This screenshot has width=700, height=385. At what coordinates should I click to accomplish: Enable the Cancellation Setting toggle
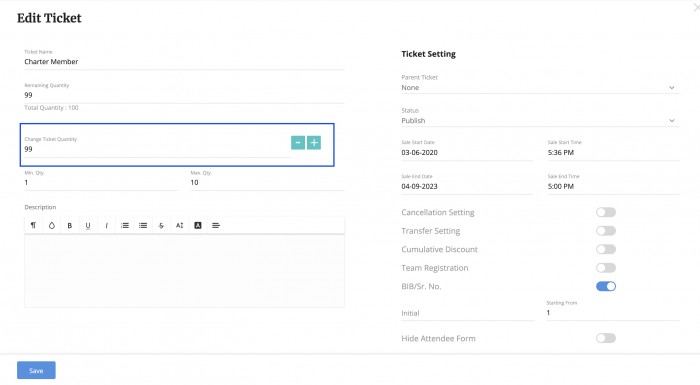[606, 212]
